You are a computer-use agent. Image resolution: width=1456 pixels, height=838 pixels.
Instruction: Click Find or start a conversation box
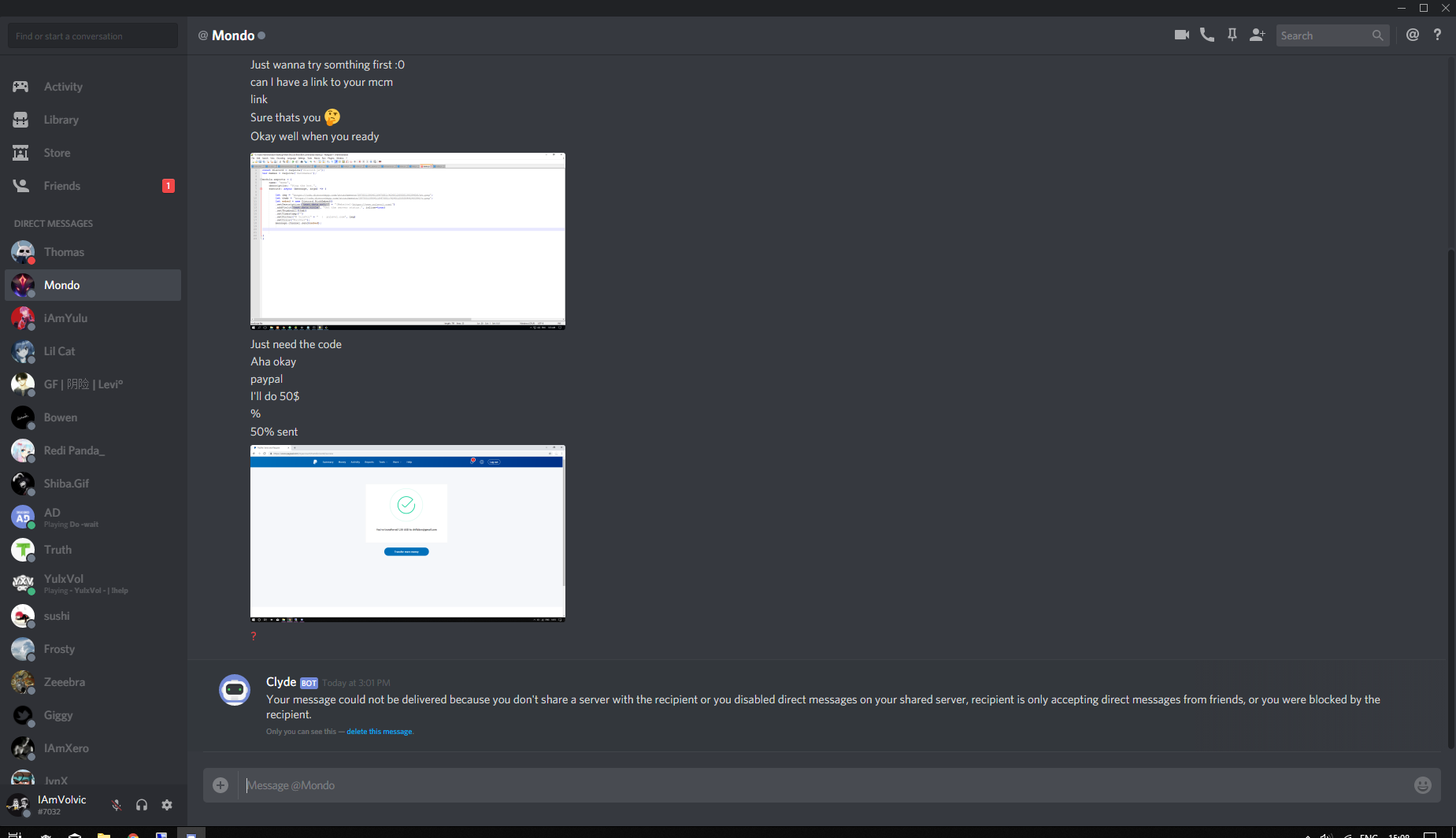(93, 35)
